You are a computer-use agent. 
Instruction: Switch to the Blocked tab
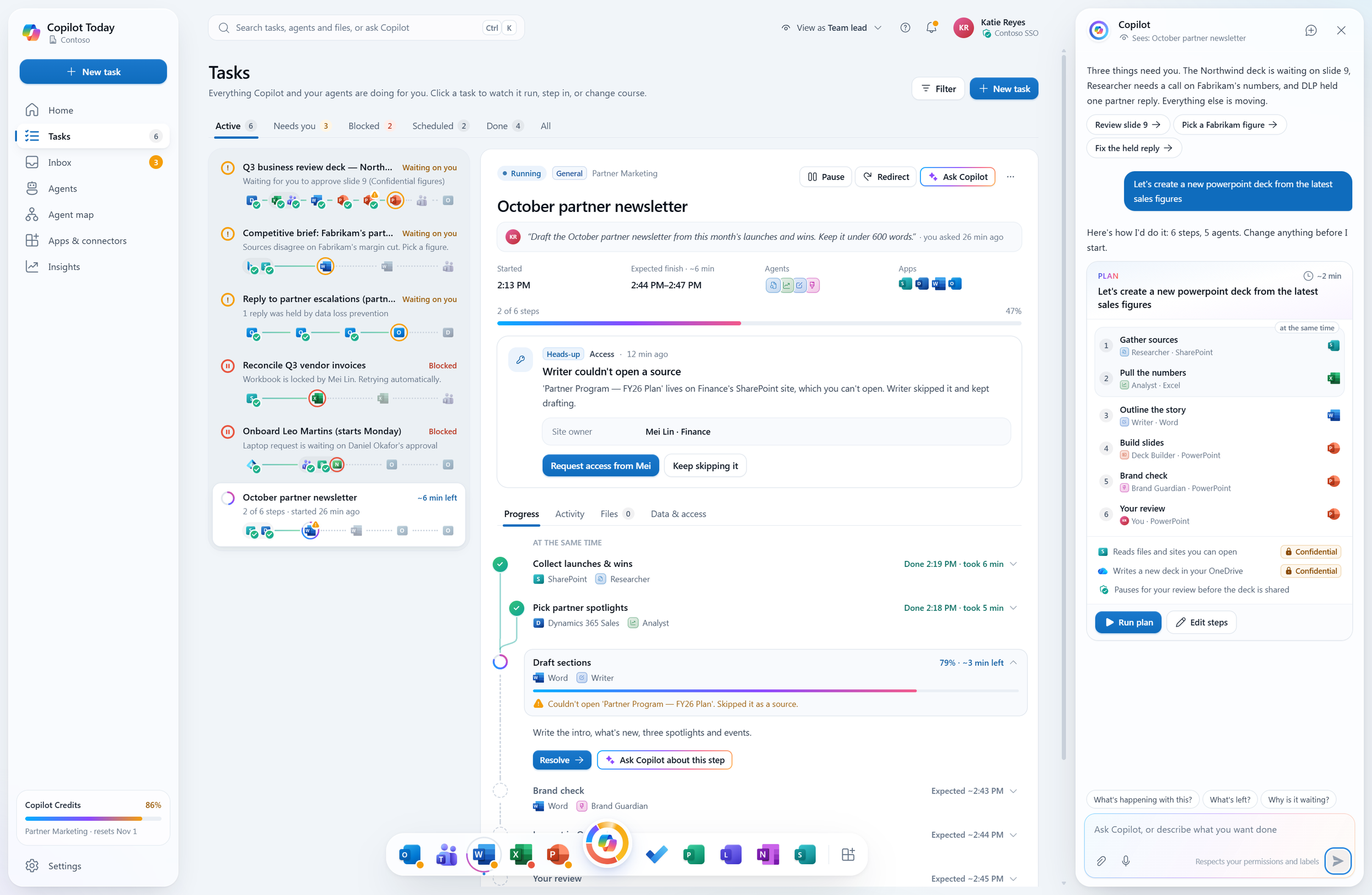pyautogui.click(x=370, y=126)
